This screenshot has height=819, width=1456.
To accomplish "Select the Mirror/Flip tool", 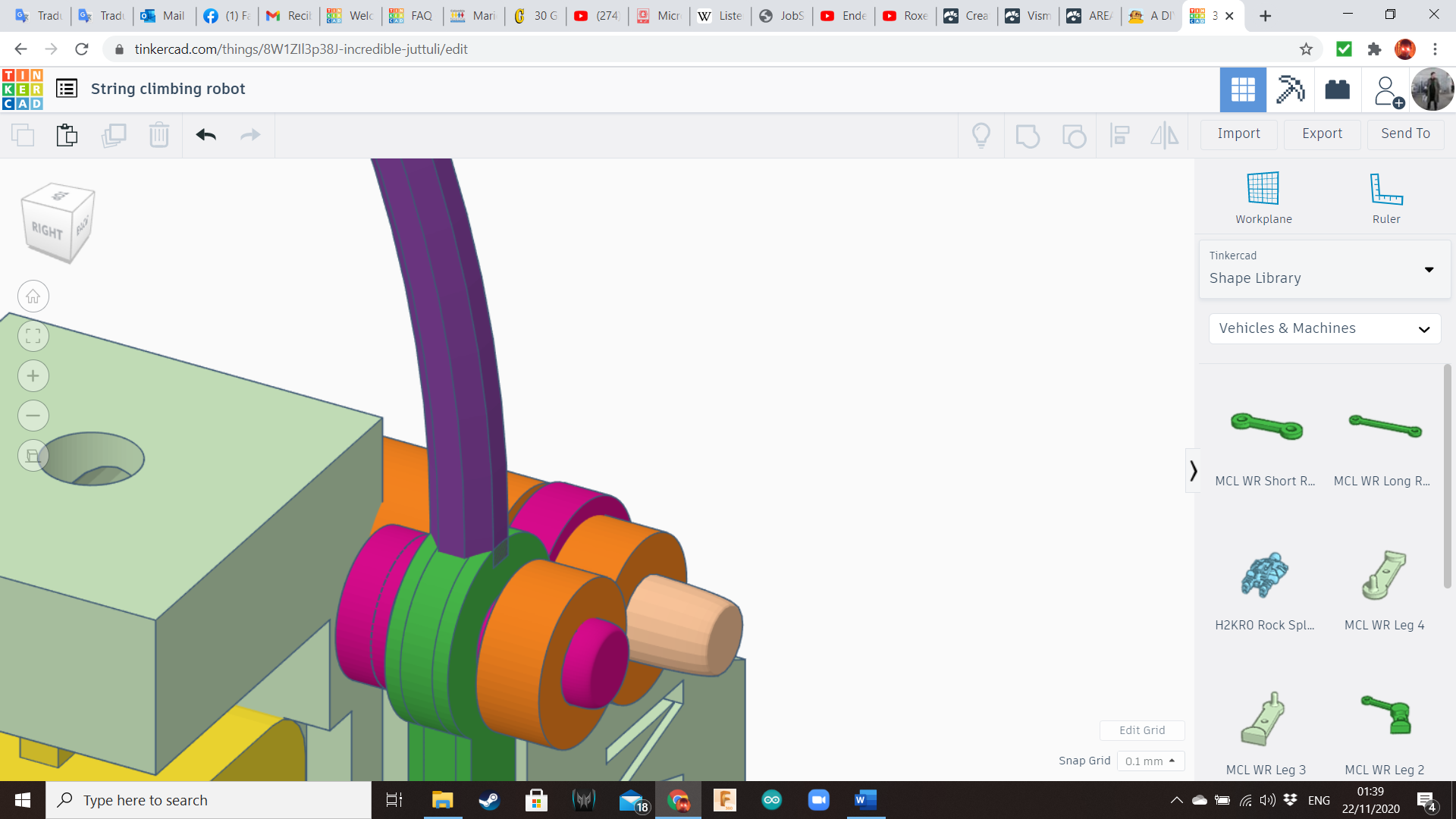I will click(x=1165, y=135).
